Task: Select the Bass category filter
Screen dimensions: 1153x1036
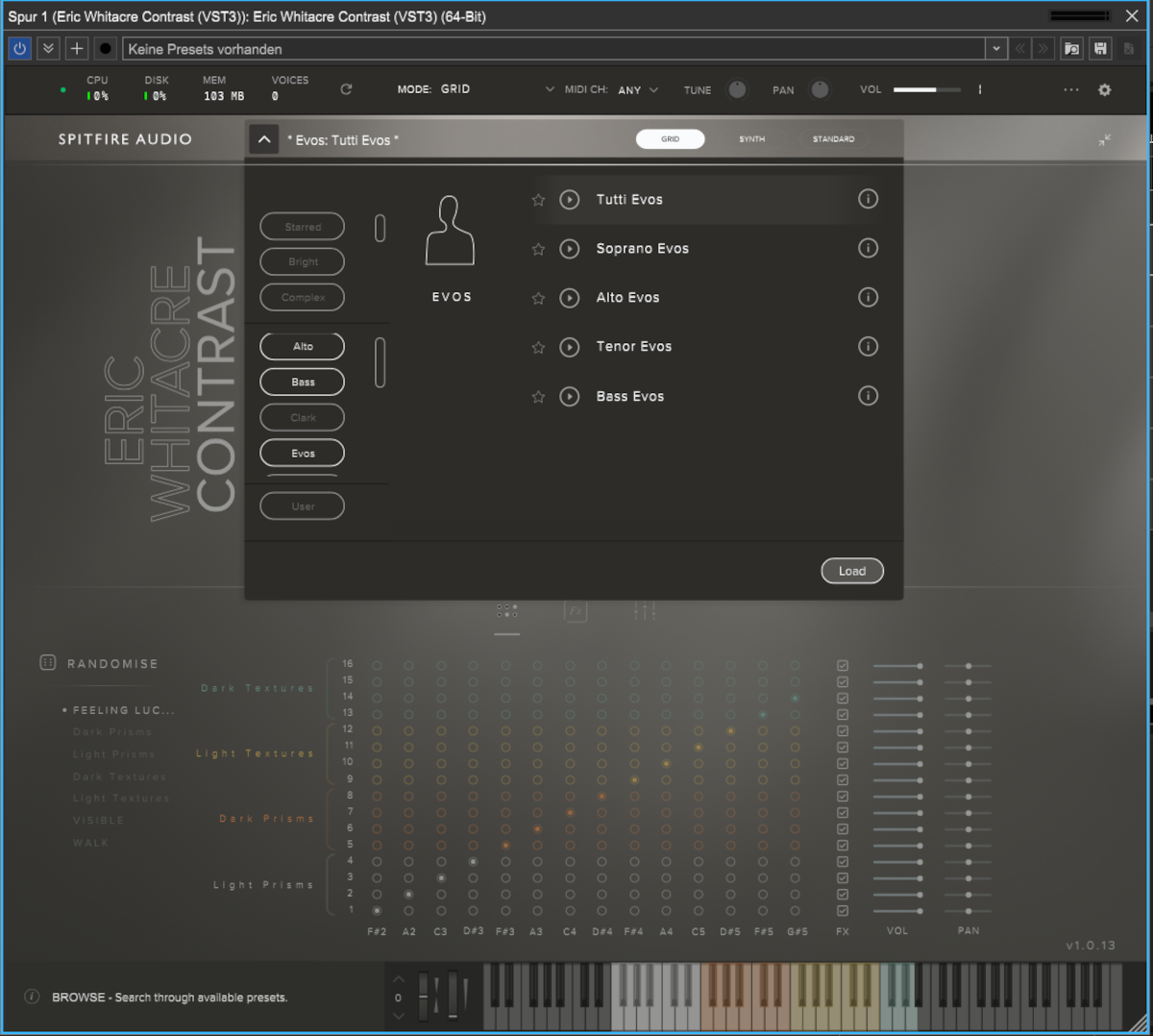Action: click(303, 382)
